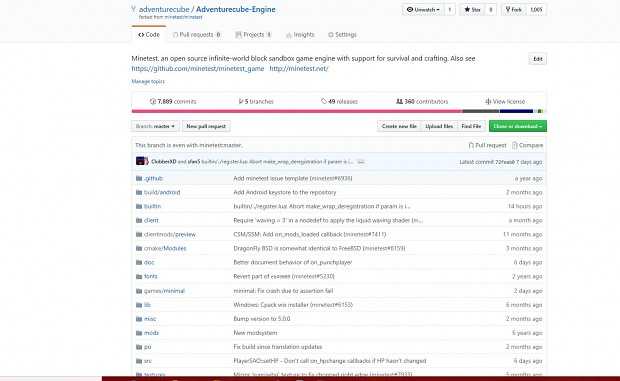Click Create new file button
Image resolution: width=620 pixels, height=381 pixels.
click(399, 126)
